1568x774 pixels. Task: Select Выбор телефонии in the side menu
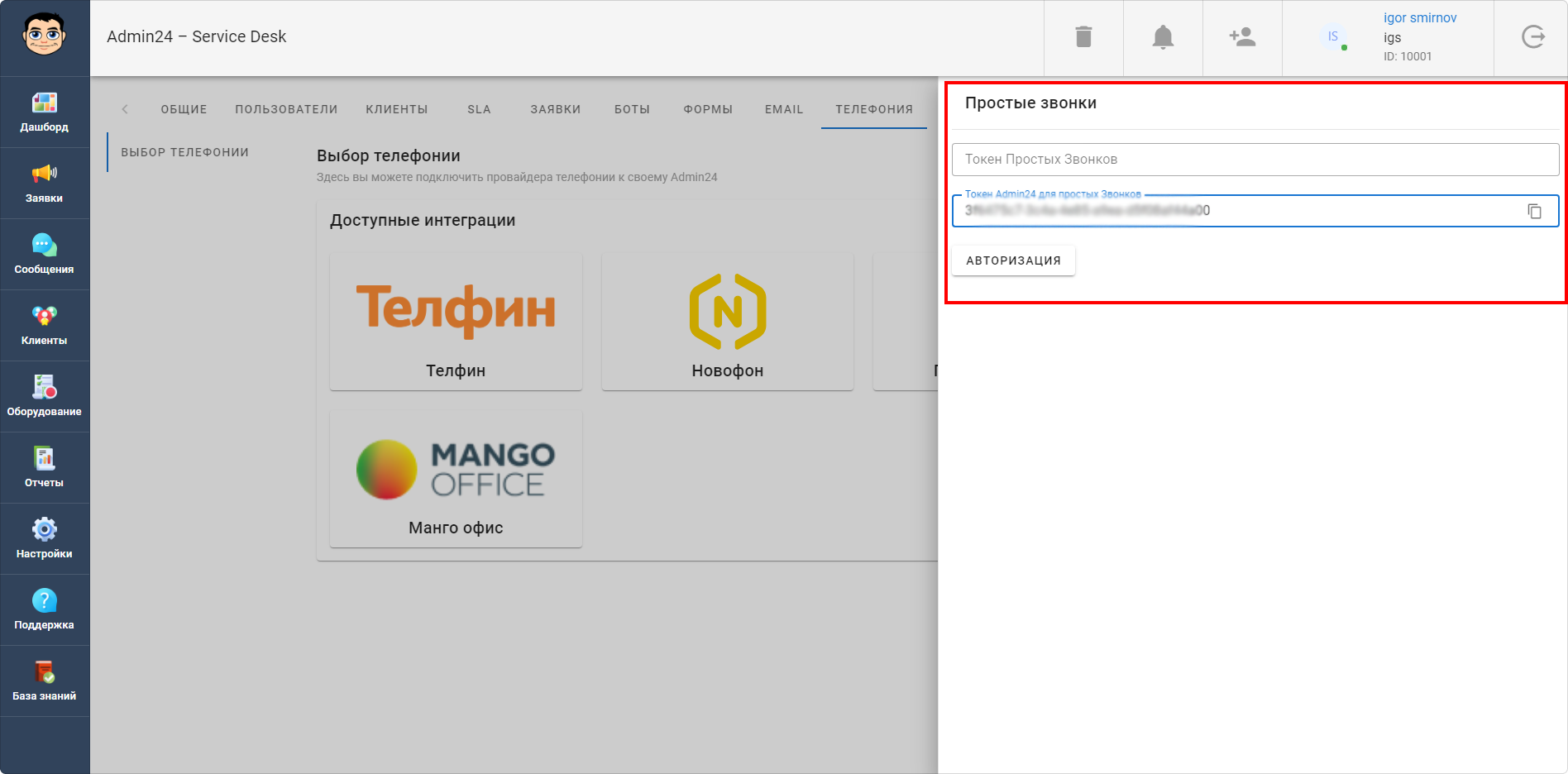185,152
